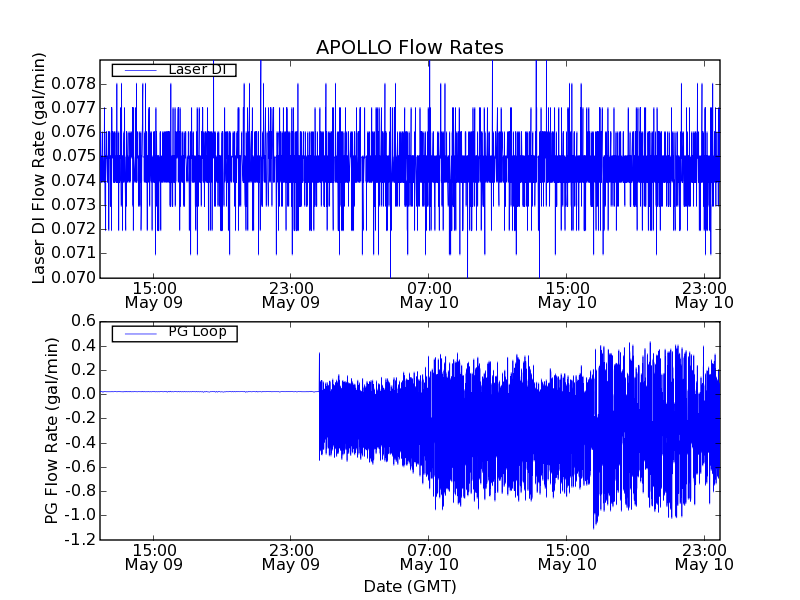Select the "Laser DI" legend label
800x600 pixels.
pos(196,70)
